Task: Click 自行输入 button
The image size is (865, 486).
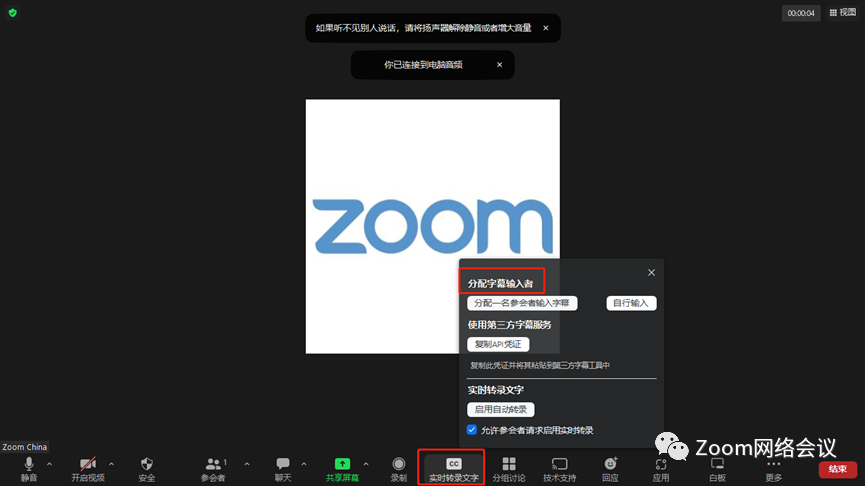Action: [x=631, y=303]
